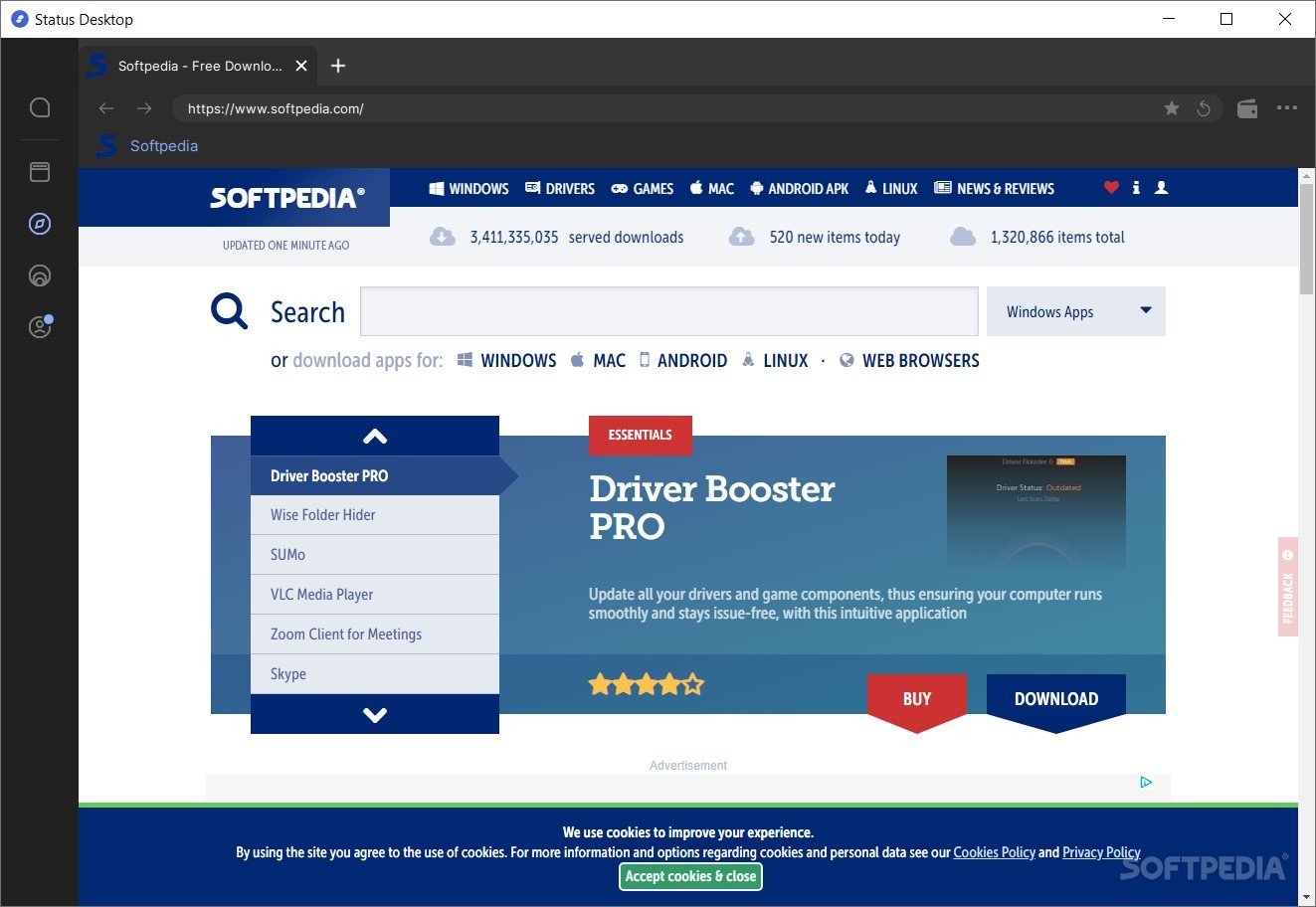Go back with the browser back arrow
The height and width of the screenshot is (907, 1316).
point(106,108)
